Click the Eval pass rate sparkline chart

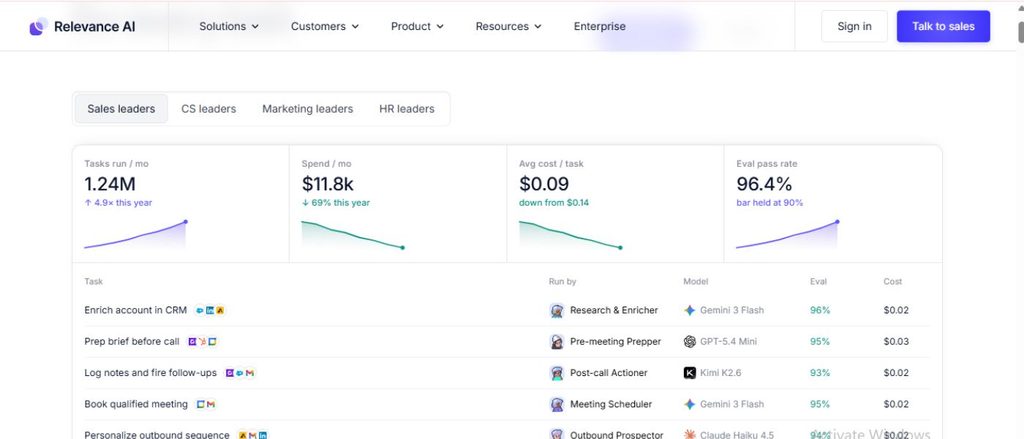pos(788,235)
